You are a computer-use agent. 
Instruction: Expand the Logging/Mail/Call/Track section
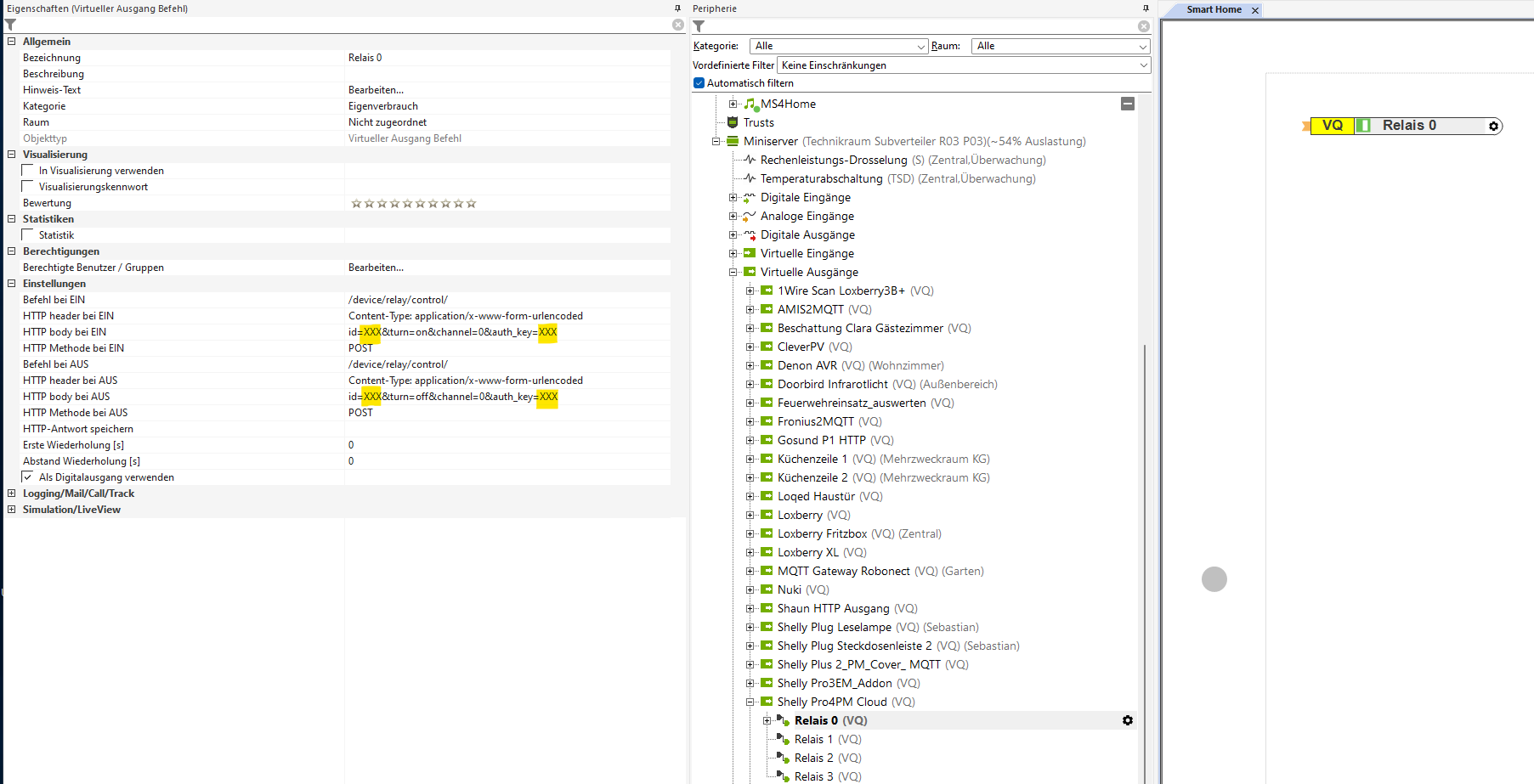point(11,494)
